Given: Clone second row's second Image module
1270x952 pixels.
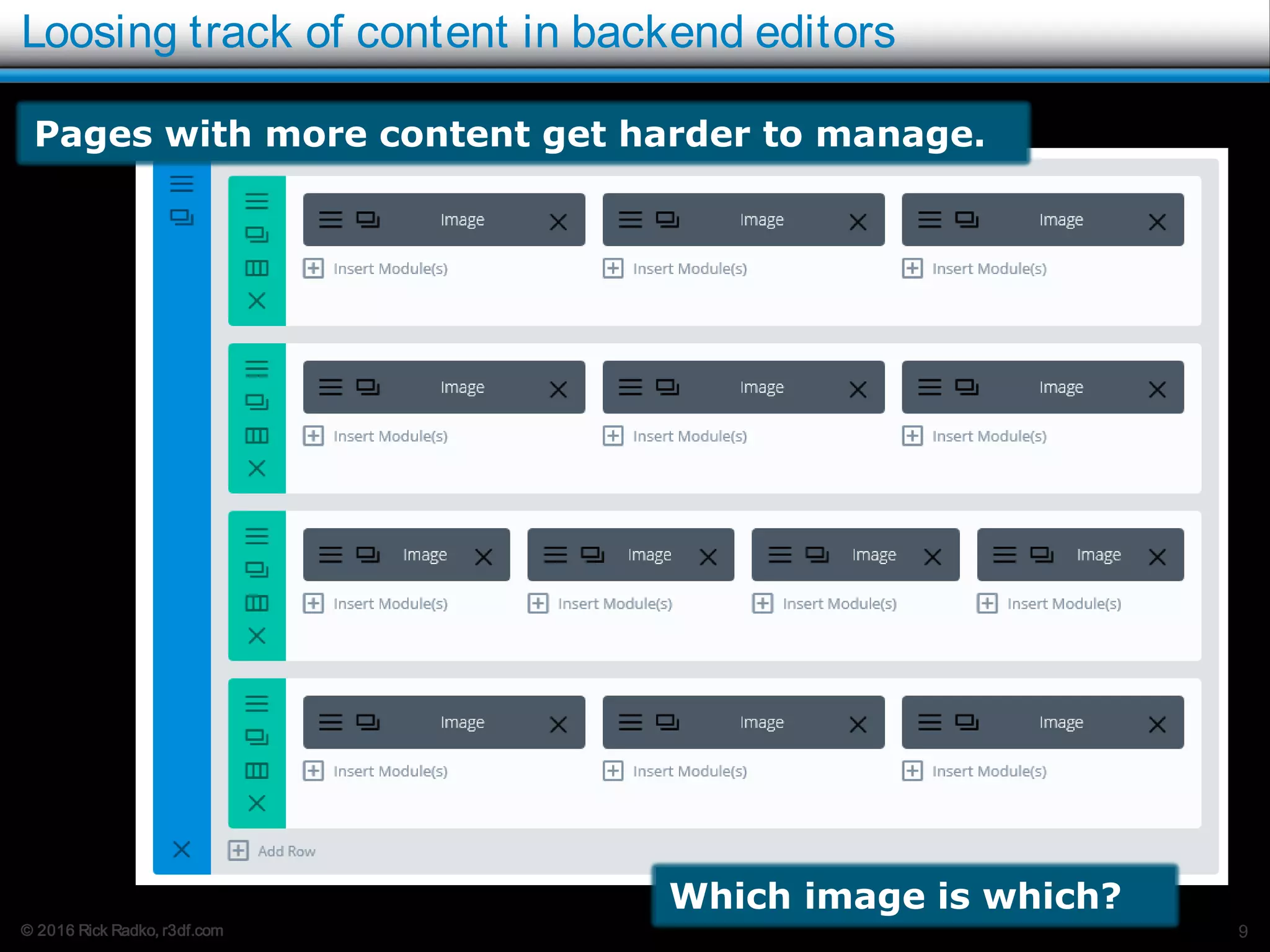Looking at the screenshot, I should pos(667,387).
